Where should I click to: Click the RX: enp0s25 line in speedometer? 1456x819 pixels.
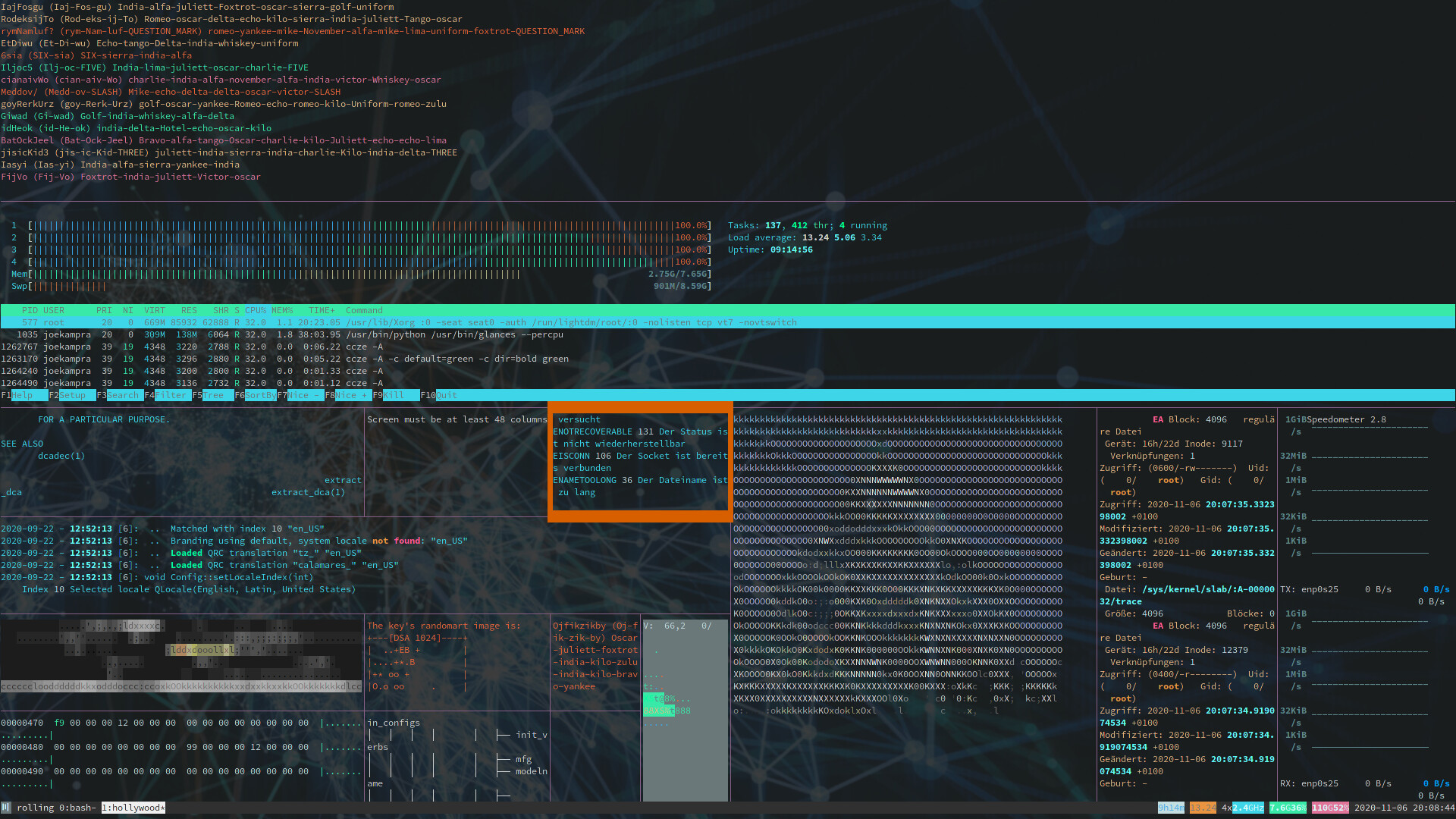tap(1364, 783)
